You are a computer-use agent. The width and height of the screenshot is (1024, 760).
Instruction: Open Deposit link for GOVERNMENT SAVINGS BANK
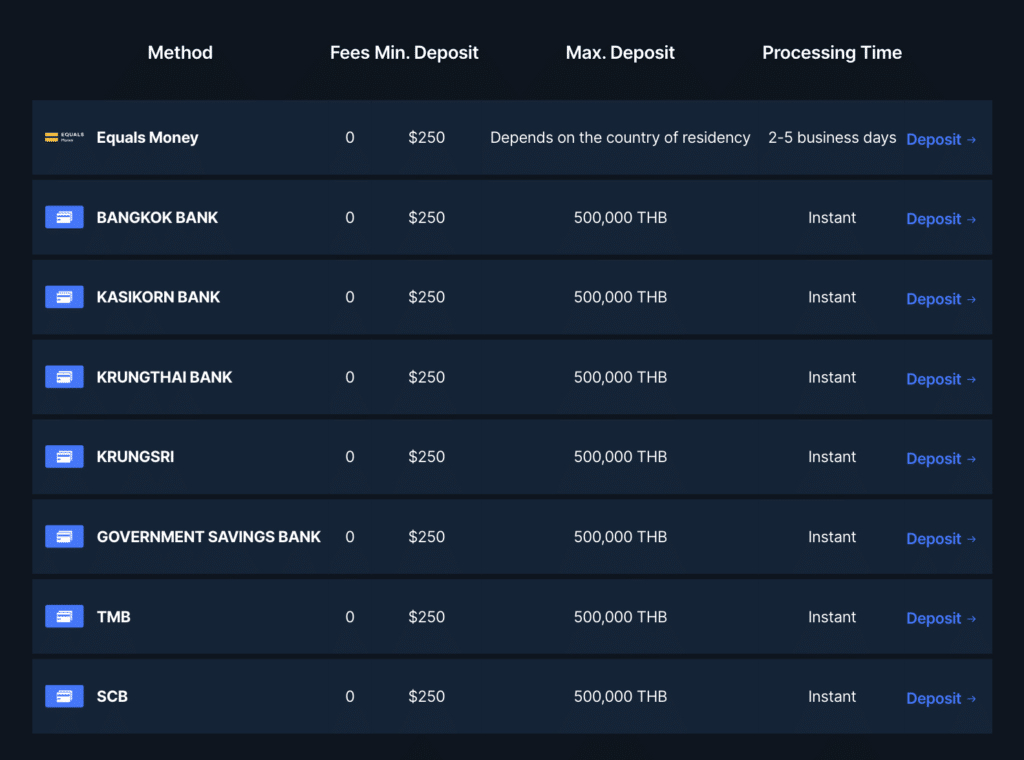point(941,539)
